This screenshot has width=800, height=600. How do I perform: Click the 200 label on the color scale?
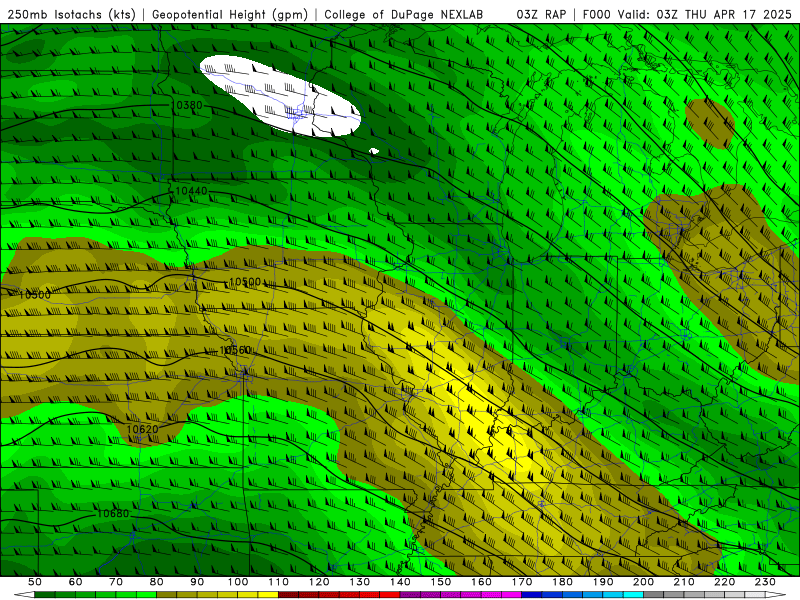pyautogui.click(x=643, y=582)
